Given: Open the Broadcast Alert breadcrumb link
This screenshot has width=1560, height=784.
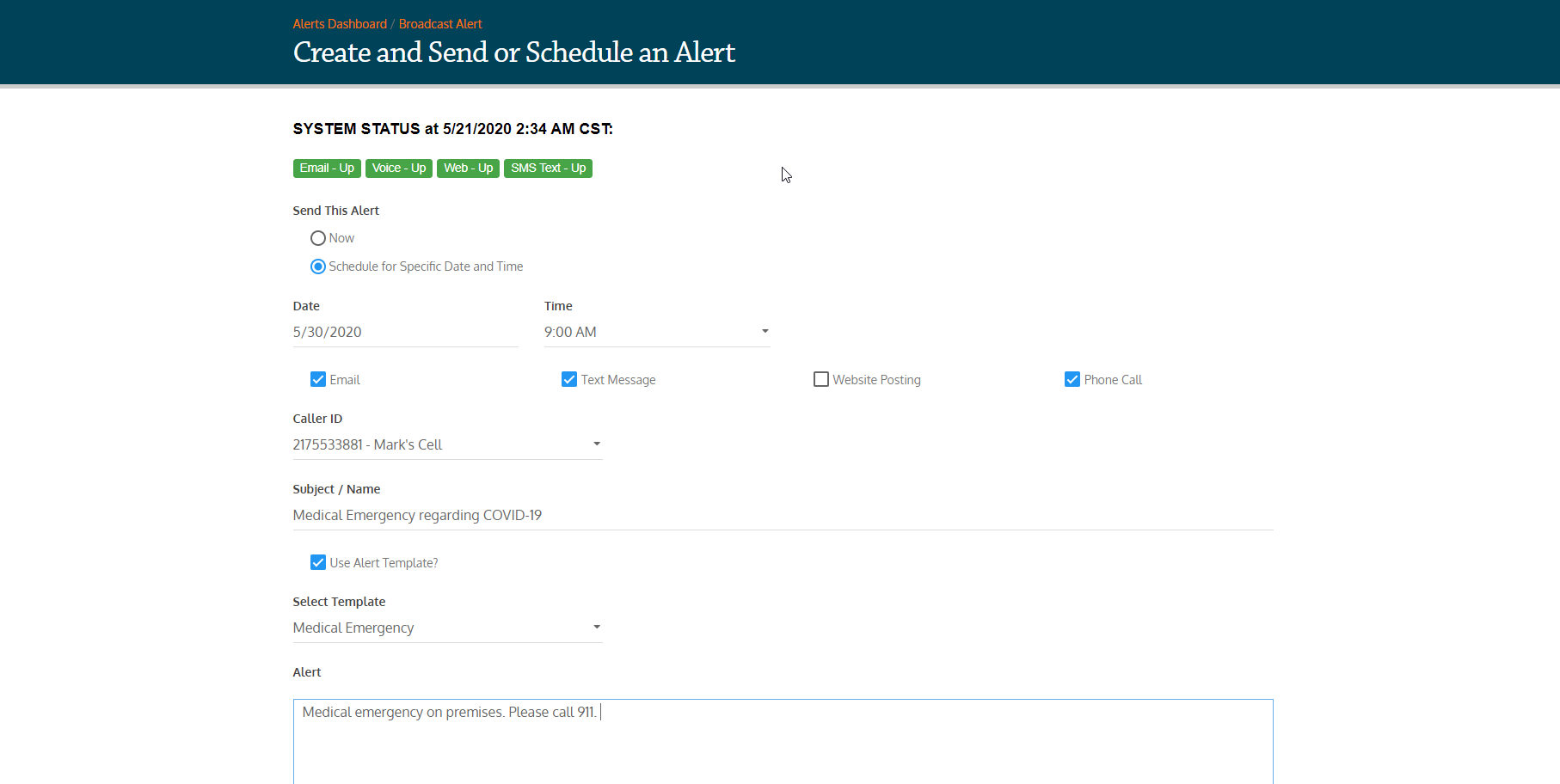Looking at the screenshot, I should tap(440, 24).
